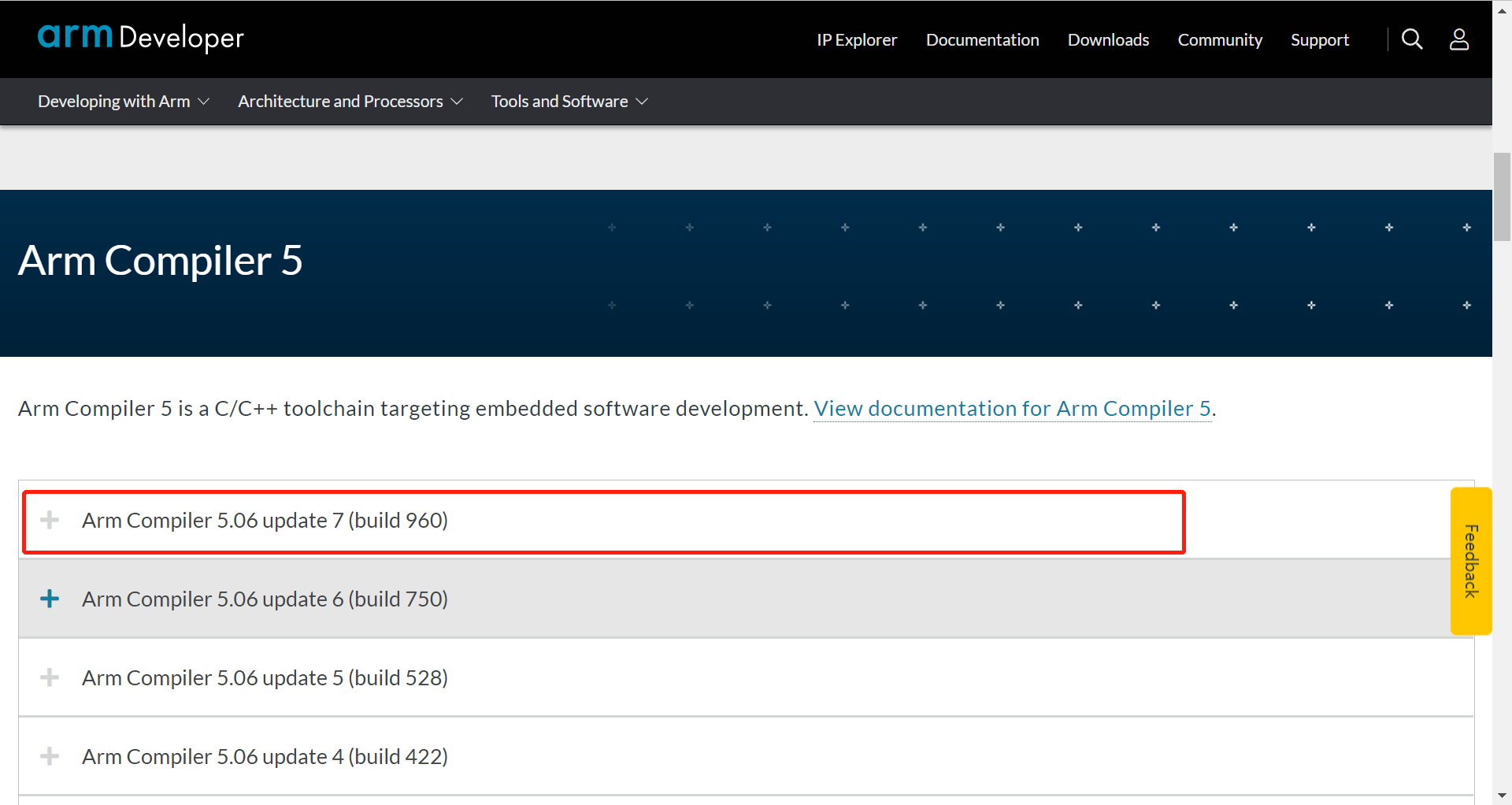Open the user account icon
Image resolution: width=1512 pixels, height=805 pixels.
coord(1459,39)
